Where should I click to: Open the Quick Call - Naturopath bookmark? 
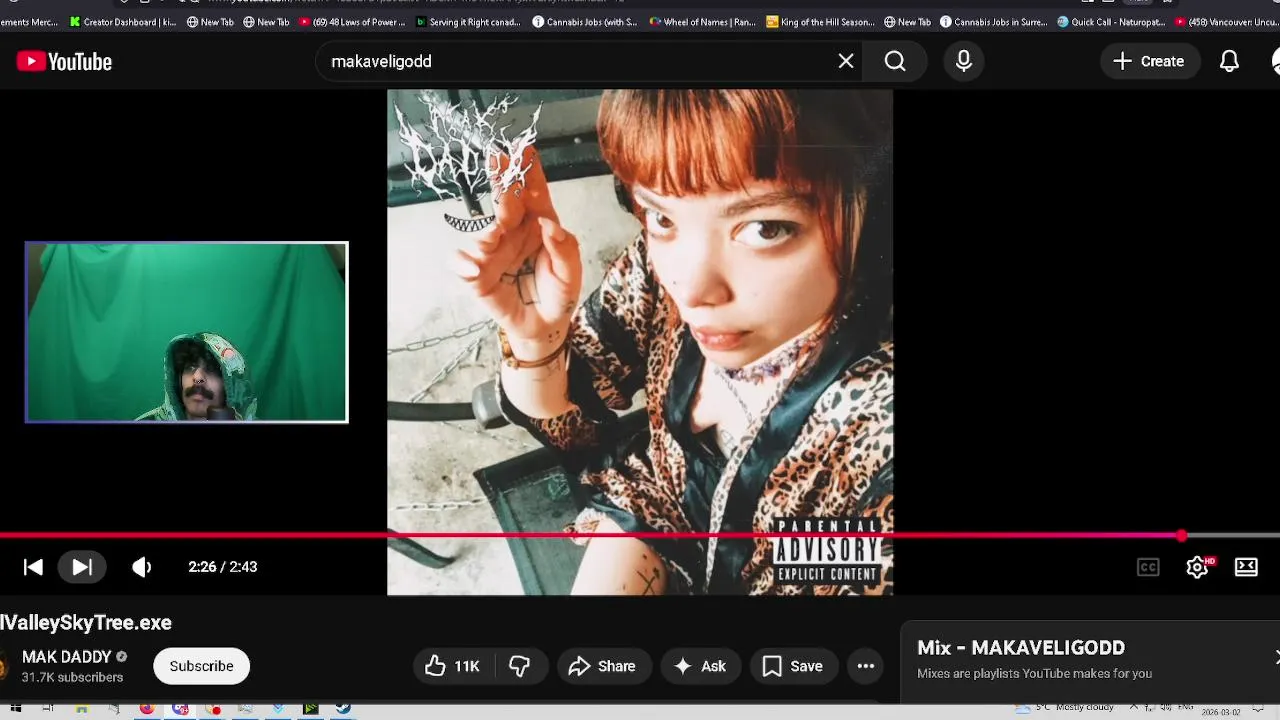point(1111,22)
